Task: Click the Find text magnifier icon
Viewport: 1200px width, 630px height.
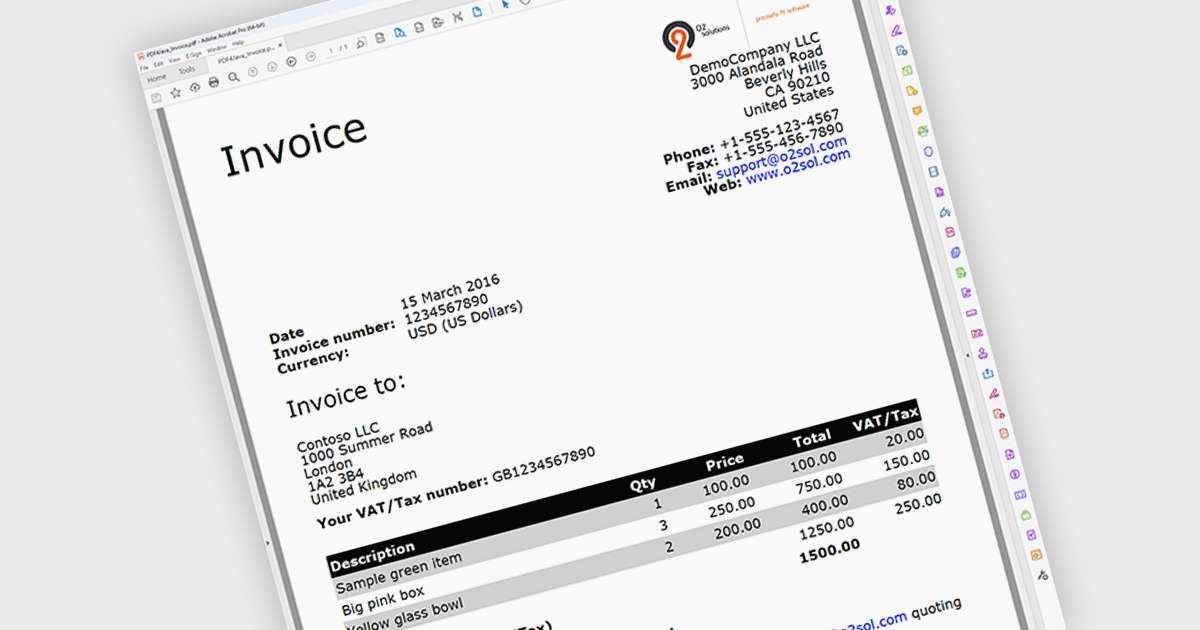Action: click(234, 77)
